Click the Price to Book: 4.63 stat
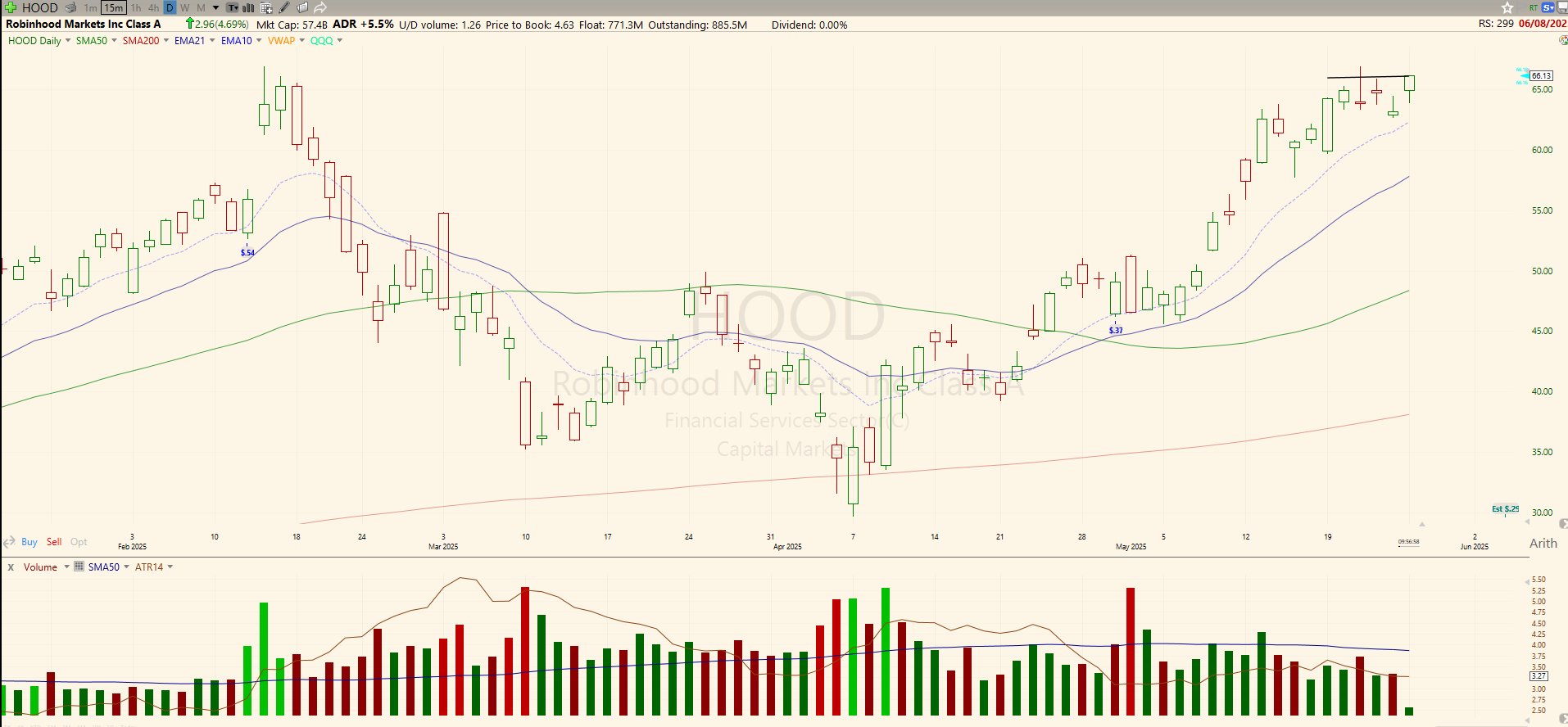Image resolution: width=1568 pixels, height=727 pixels. point(530,25)
